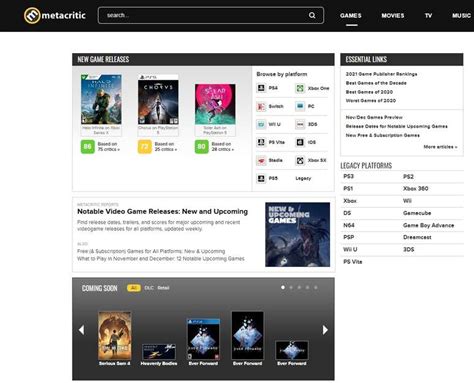Click the More articles link
Screen dimensions: 474x383
pos(440,147)
